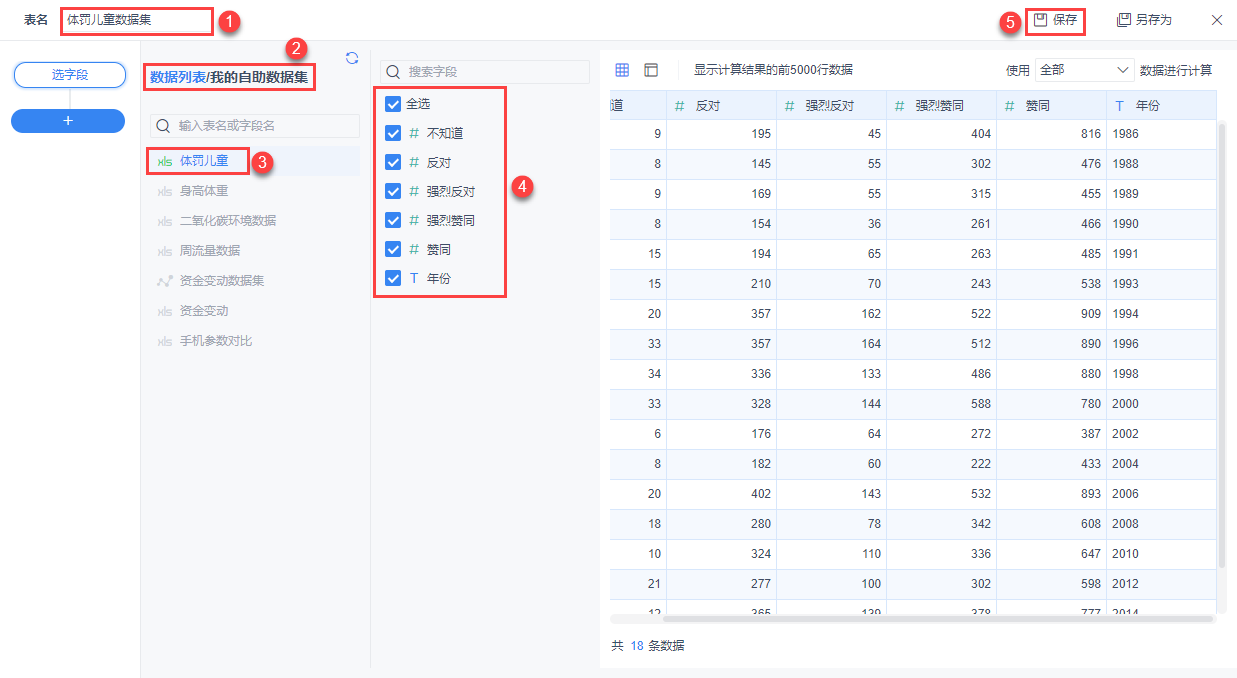Click the 强烈反对 value 164
The height and width of the screenshot is (678, 1237).
click(x=870, y=344)
